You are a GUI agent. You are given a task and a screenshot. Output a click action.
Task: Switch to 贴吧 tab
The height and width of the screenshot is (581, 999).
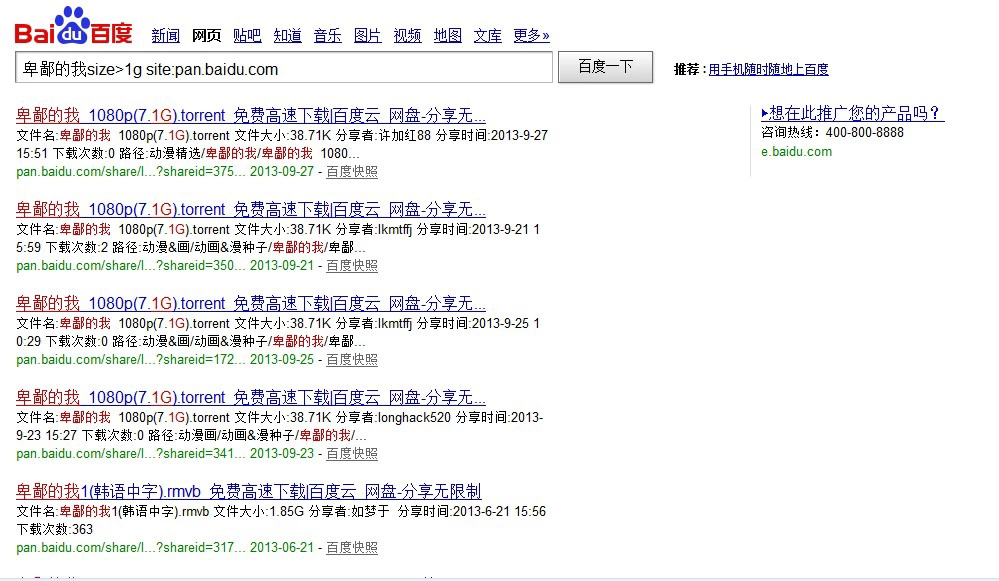247,36
